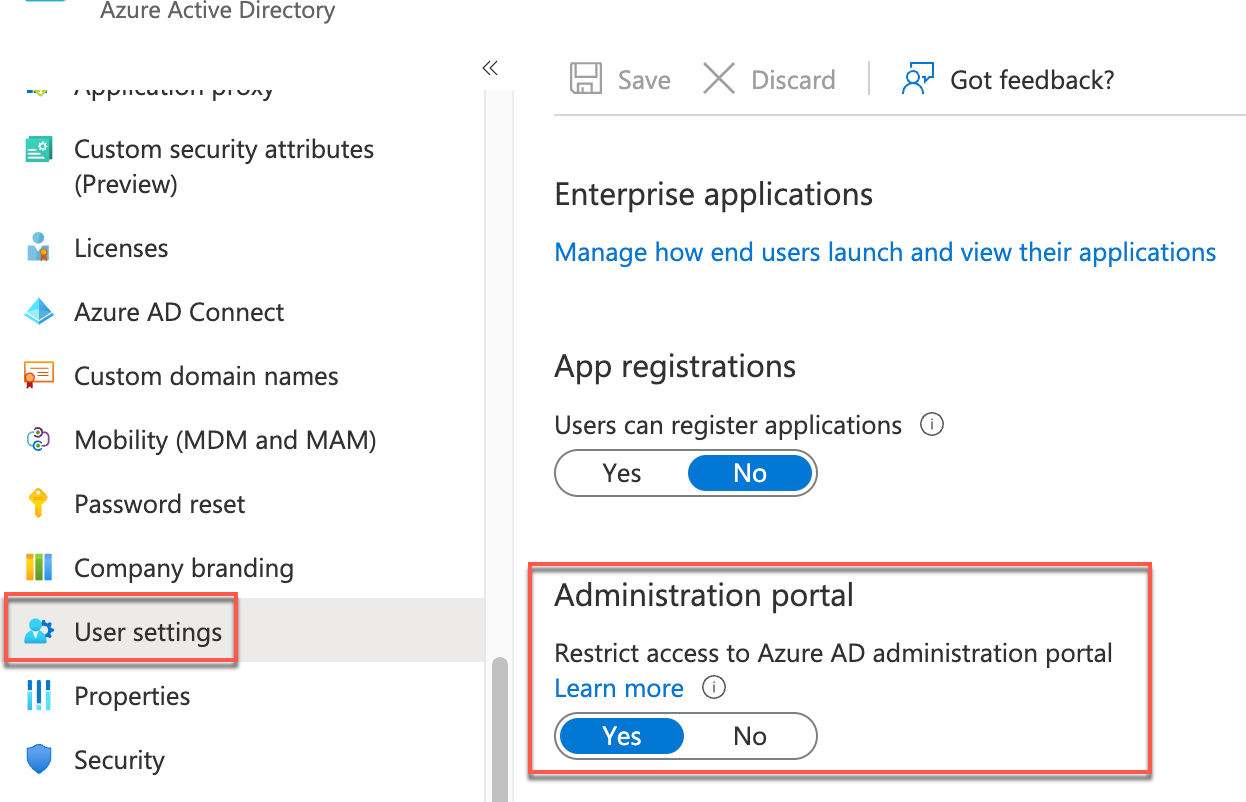Click the feedback person icon
1246x802 pixels.
click(917, 79)
